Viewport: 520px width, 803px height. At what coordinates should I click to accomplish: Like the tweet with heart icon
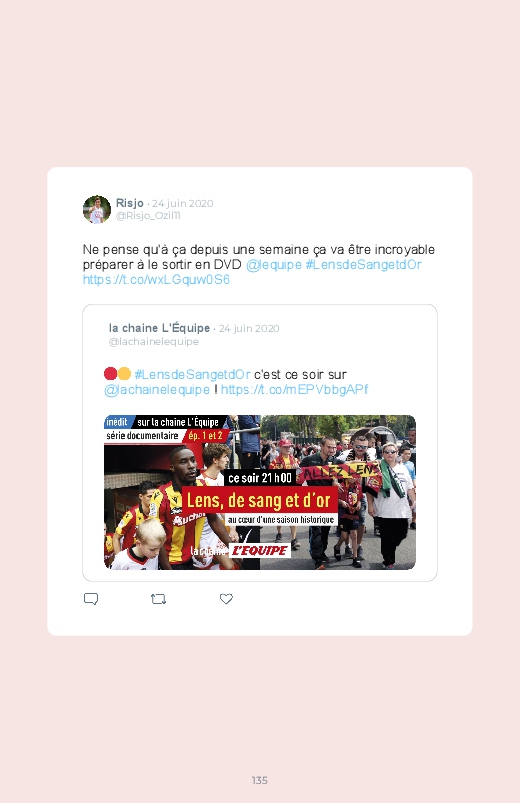pyautogui.click(x=226, y=599)
